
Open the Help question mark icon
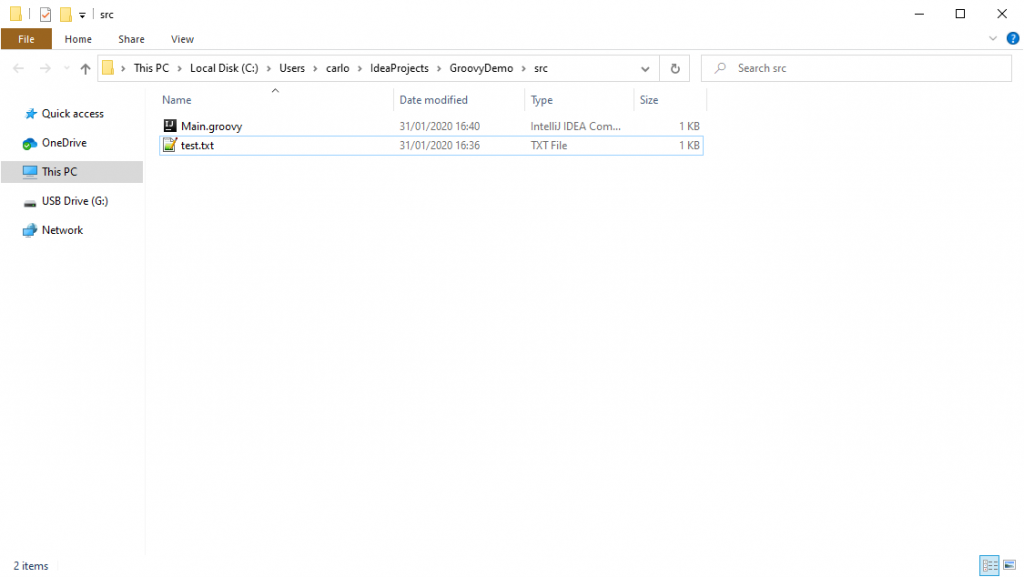click(x=1012, y=39)
